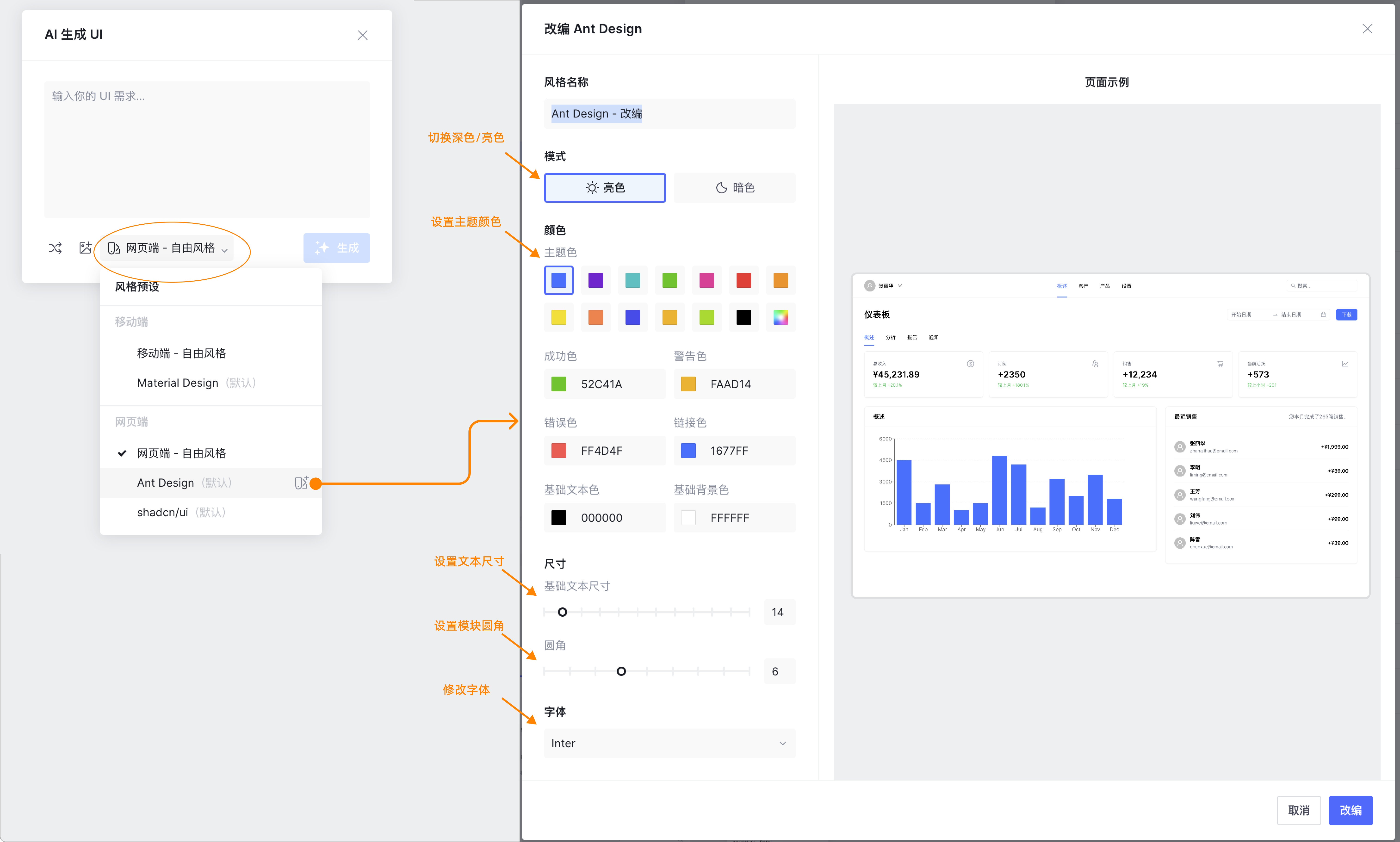
Task: Click the dollar icon in 总收入 preview card
Action: coord(971,364)
